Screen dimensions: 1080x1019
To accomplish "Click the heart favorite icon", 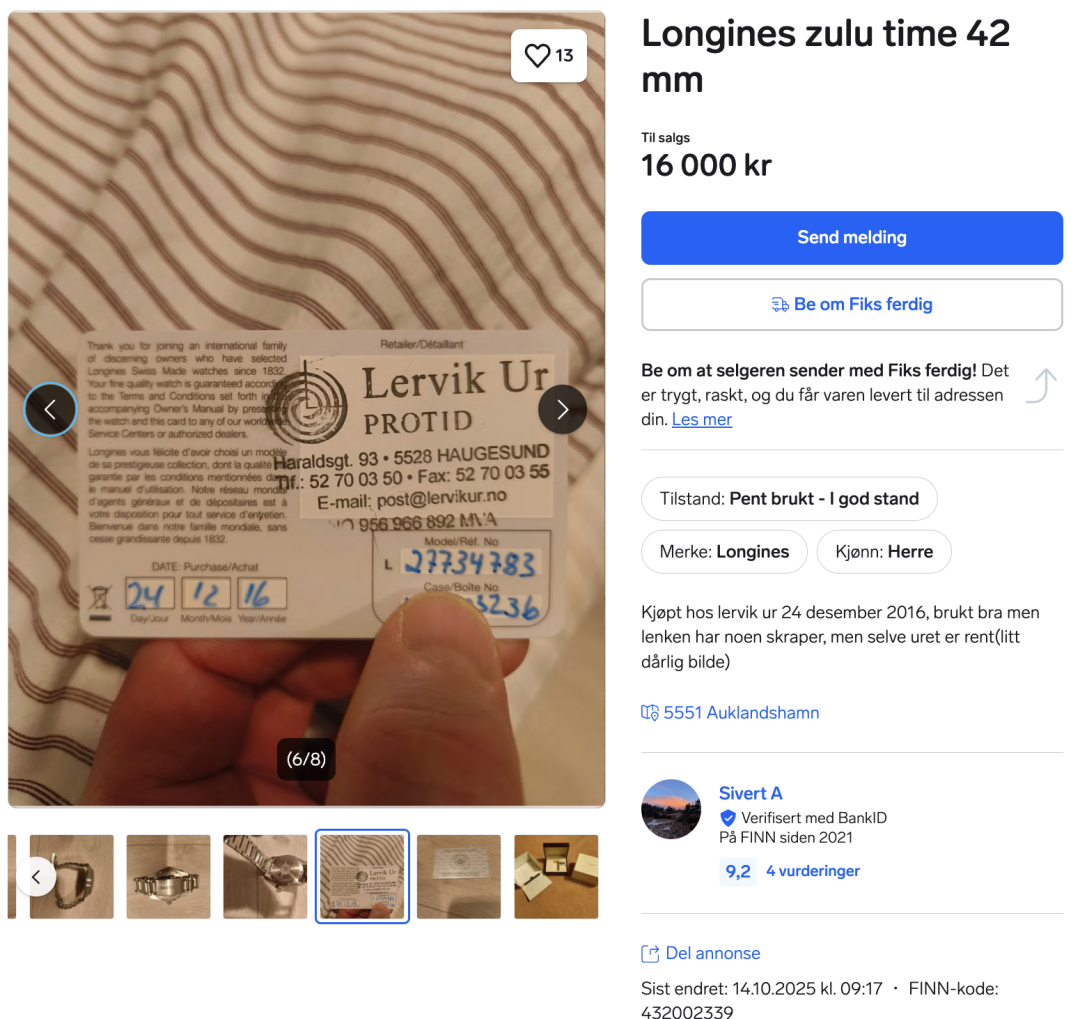I will [537, 55].
